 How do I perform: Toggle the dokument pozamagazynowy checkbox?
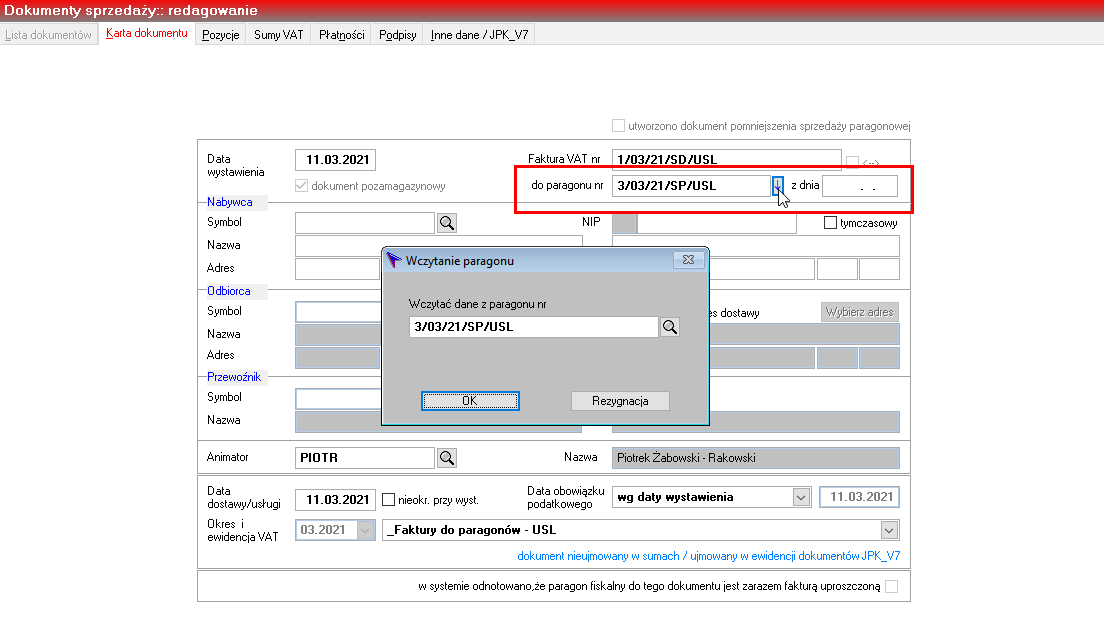(x=301, y=185)
